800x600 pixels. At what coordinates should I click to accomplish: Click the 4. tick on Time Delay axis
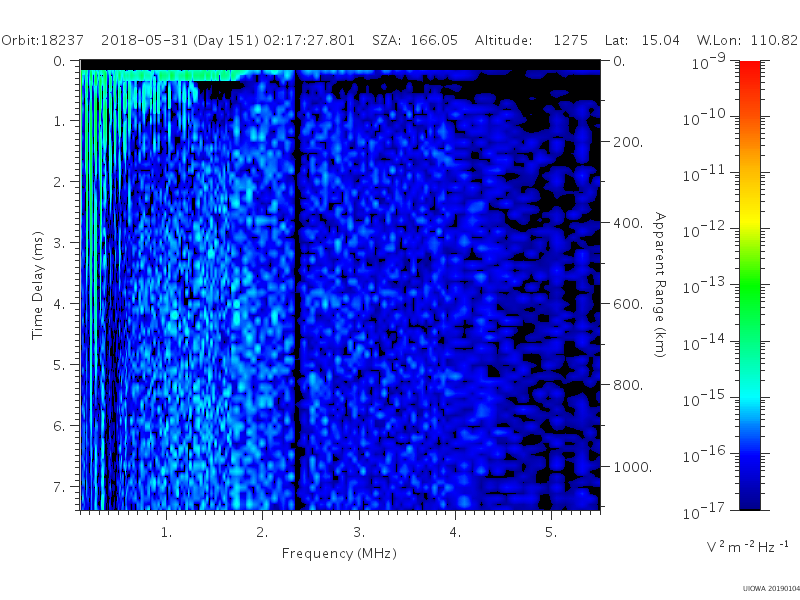59,304
